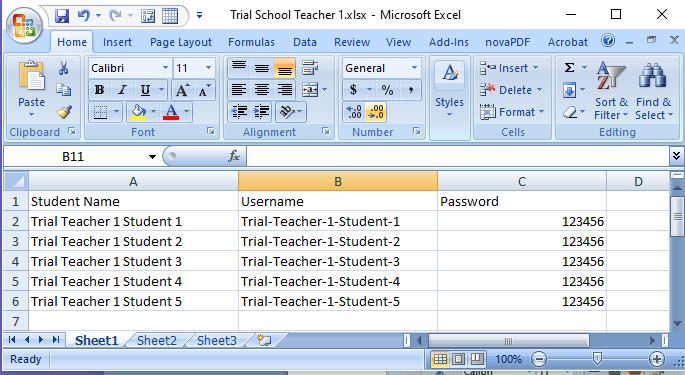
Task: Apply Comma Style number format
Action: pos(411,90)
